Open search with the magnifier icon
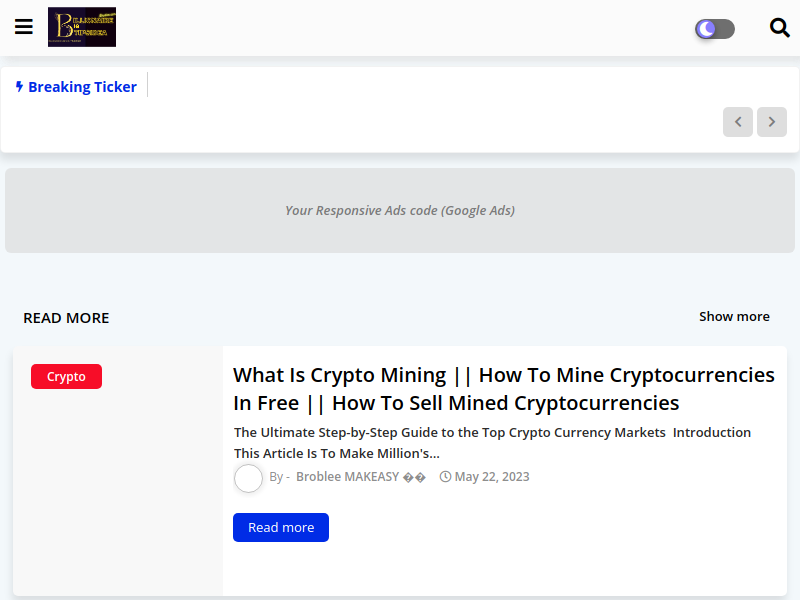The image size is (800, 600). pyautogui.click(x=780, y=28)
